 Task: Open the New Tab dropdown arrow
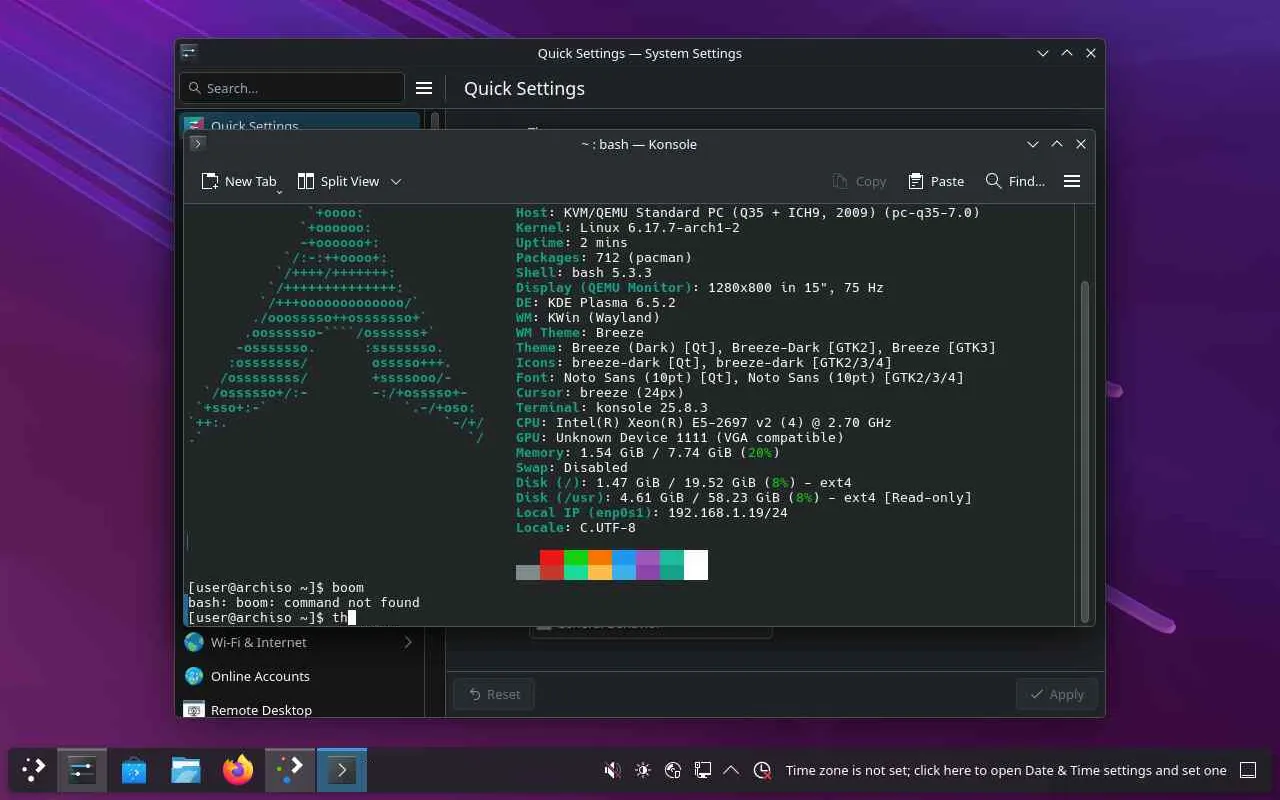279,190
